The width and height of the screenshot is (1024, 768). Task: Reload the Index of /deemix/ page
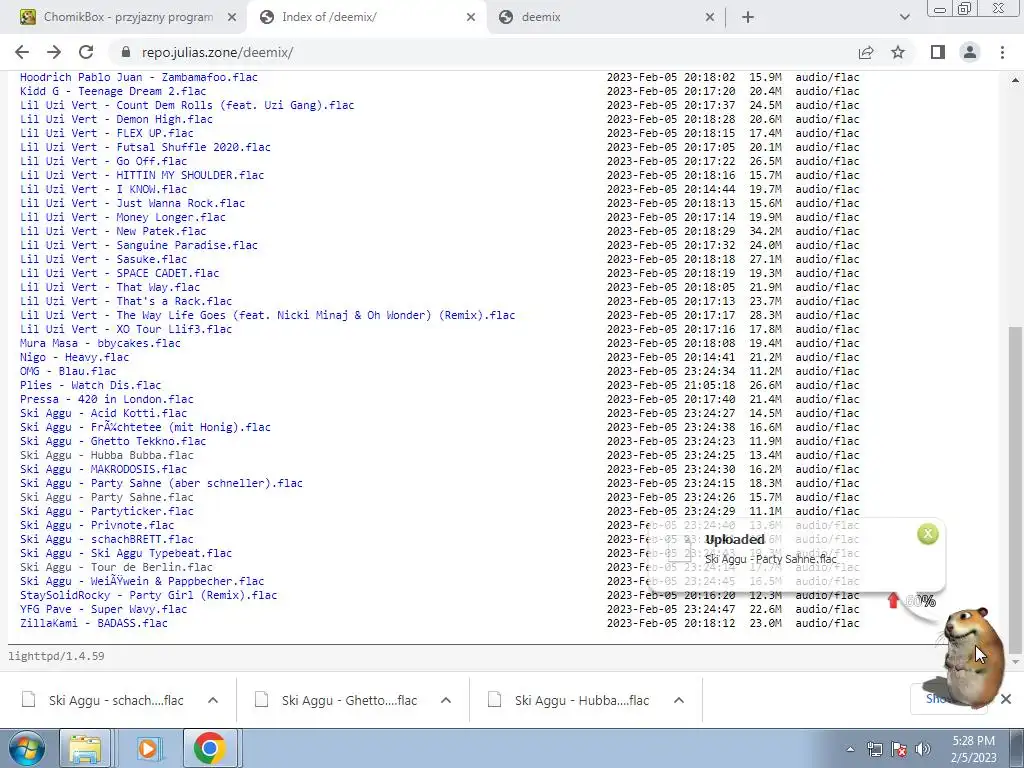86,52
